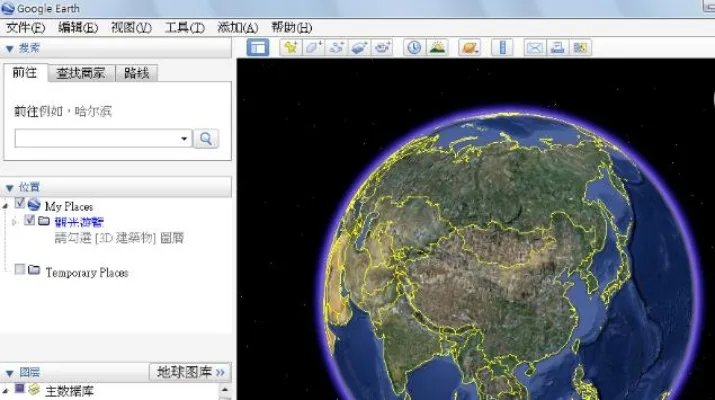
Task: Show historical imagery with clock icon
Action: (414, 47)
